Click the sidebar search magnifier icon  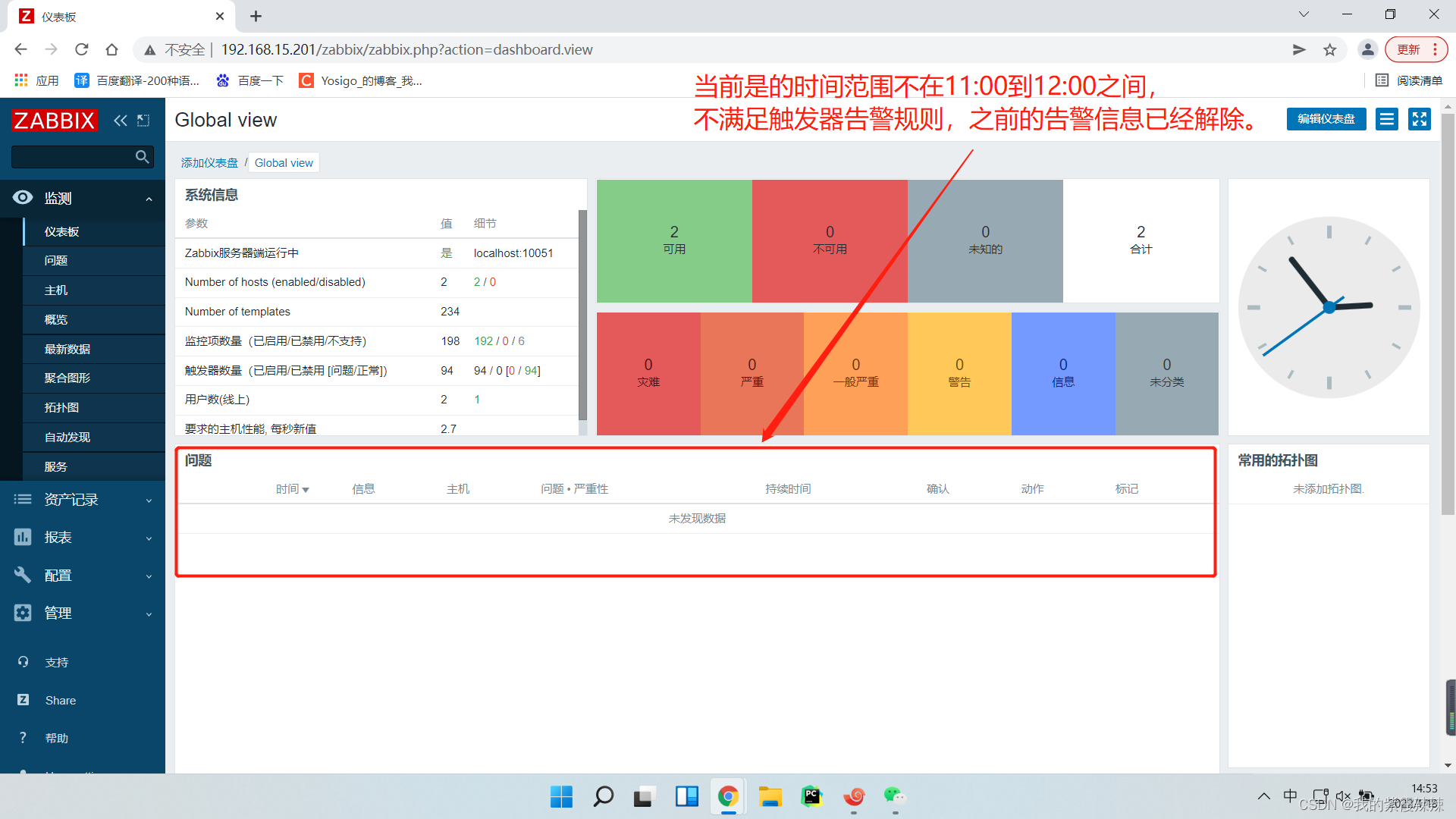(x=142, y=157)
